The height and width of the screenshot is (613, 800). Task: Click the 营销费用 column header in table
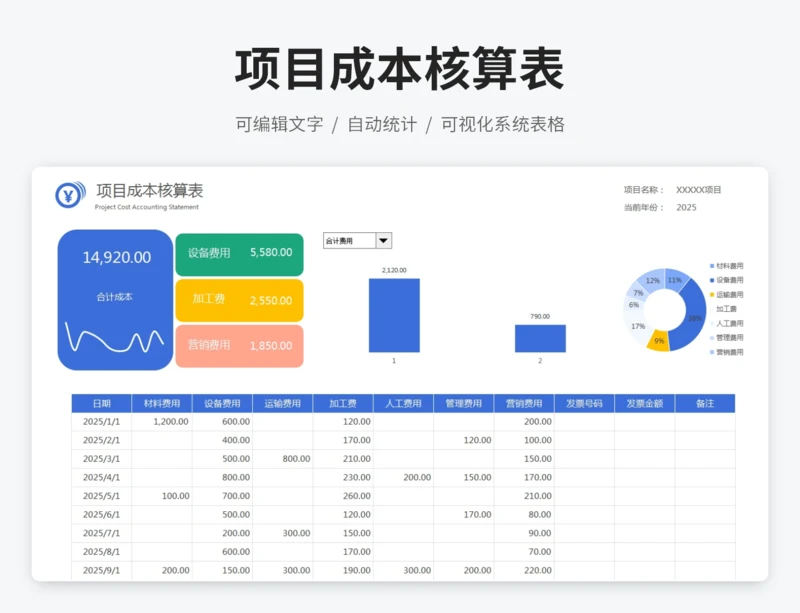[x=523, y=403]
